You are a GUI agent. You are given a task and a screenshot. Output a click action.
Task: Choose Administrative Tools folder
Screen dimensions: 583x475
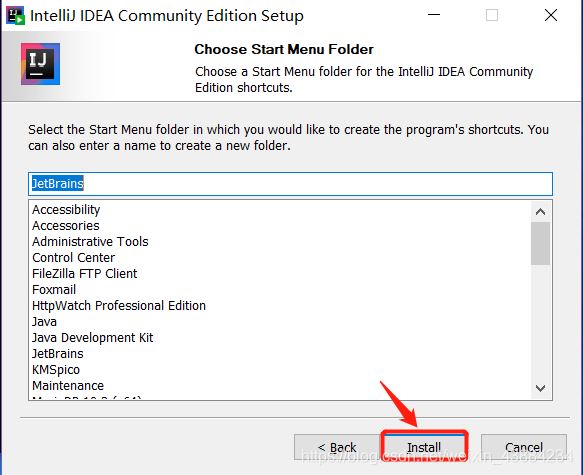[90, 242]
